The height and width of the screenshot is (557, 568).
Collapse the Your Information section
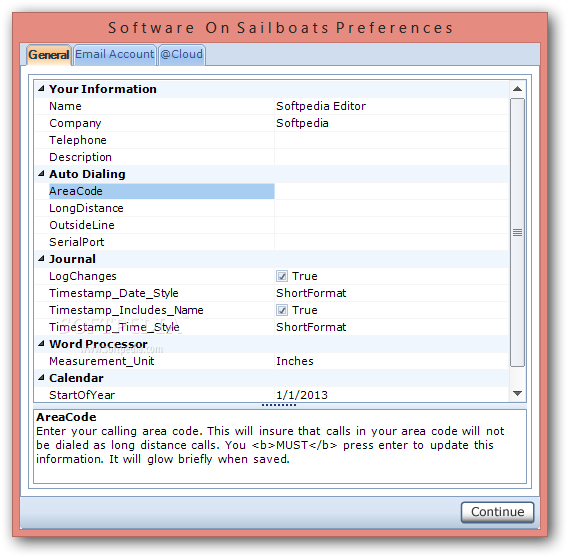tap(41, 89)
